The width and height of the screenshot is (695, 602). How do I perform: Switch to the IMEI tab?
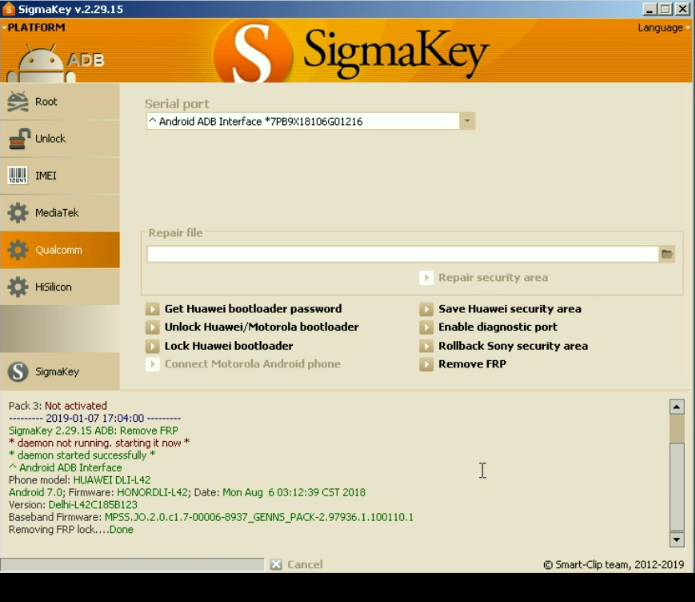point(60,176)
